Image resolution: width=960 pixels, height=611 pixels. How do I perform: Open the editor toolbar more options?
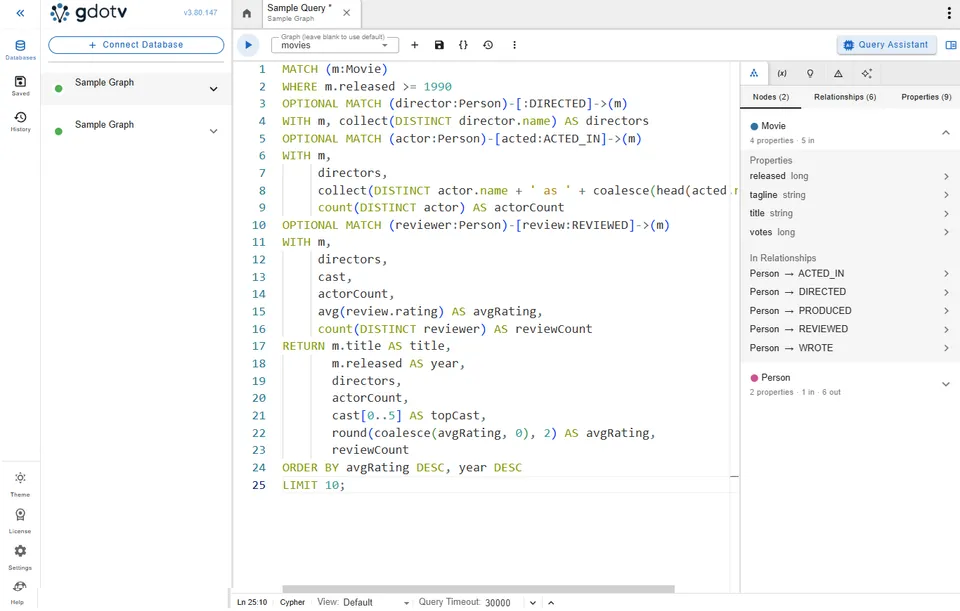click(514, 45)
